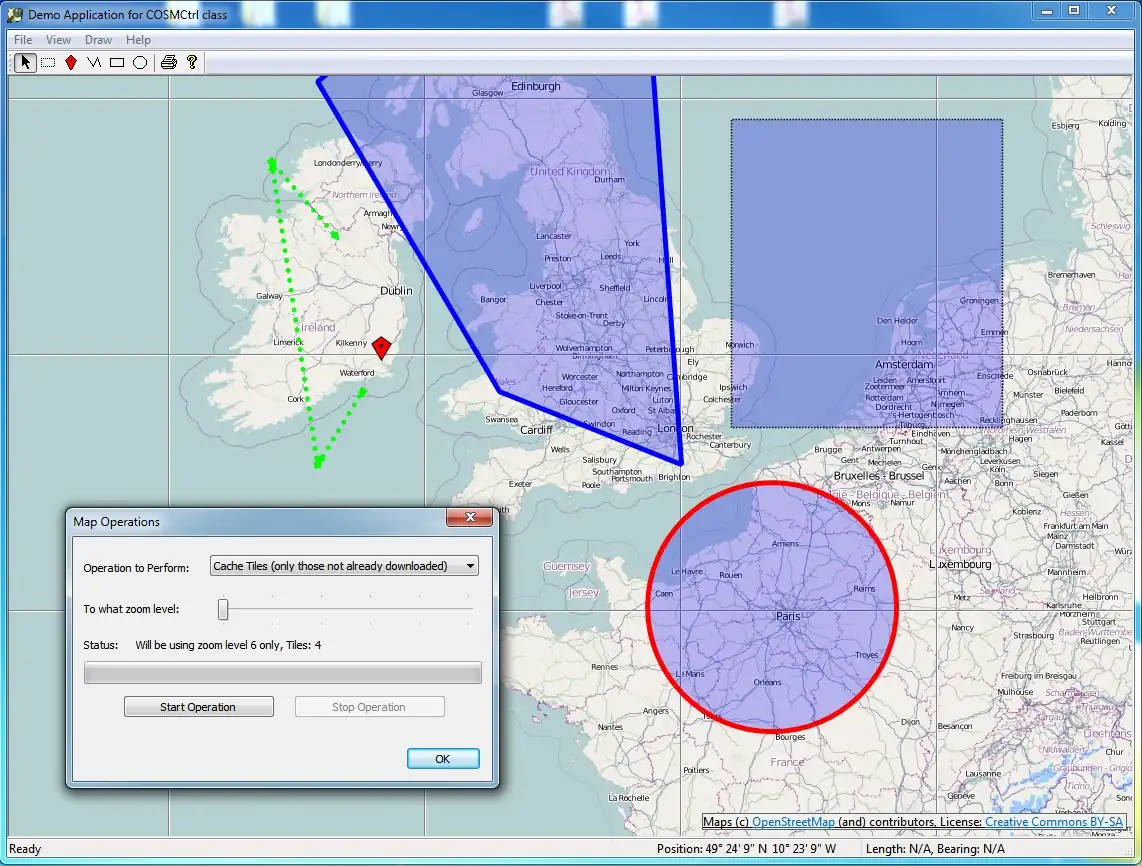Select the dotted selection rectangle tool

(47, 63)
